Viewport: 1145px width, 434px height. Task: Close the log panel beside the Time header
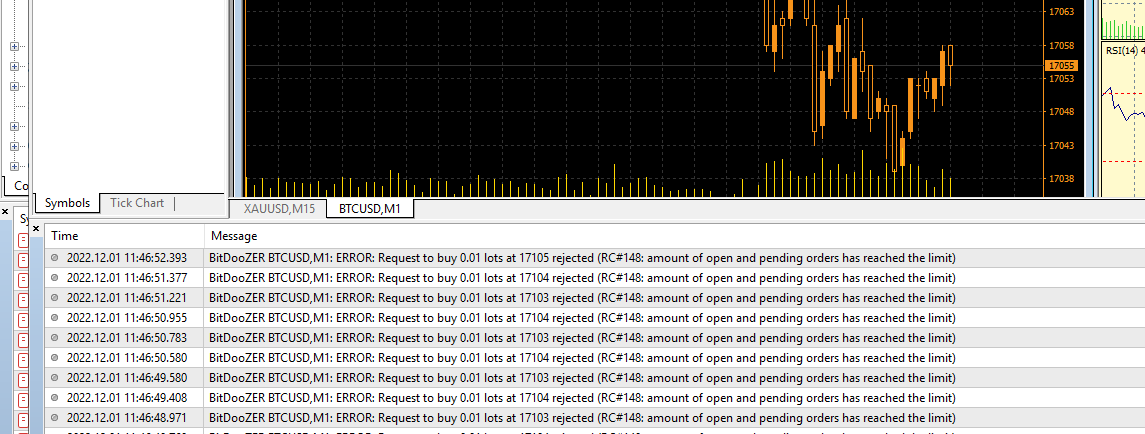(37, 229)
